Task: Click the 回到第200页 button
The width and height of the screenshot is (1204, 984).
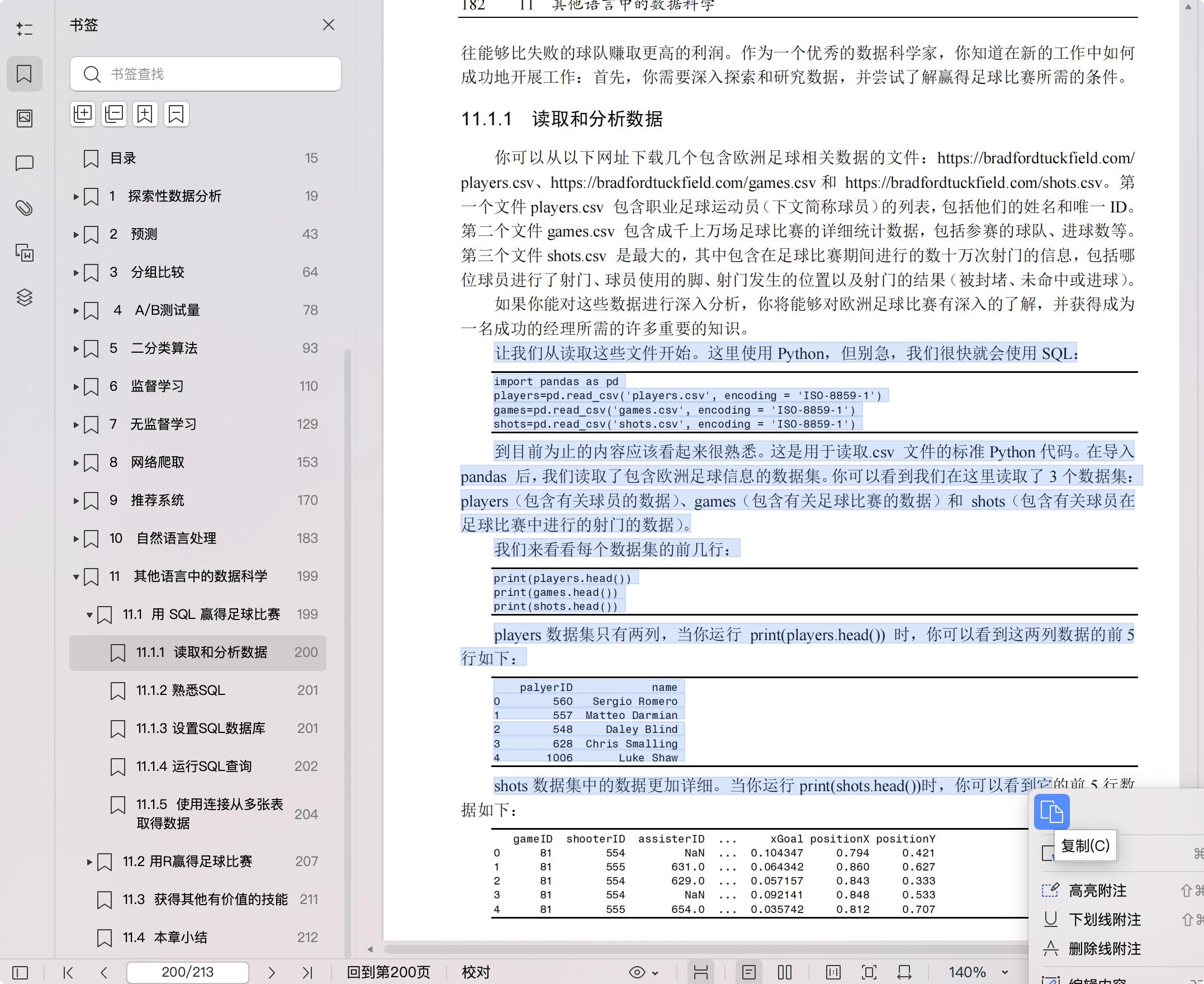Action: pos(388,973)
